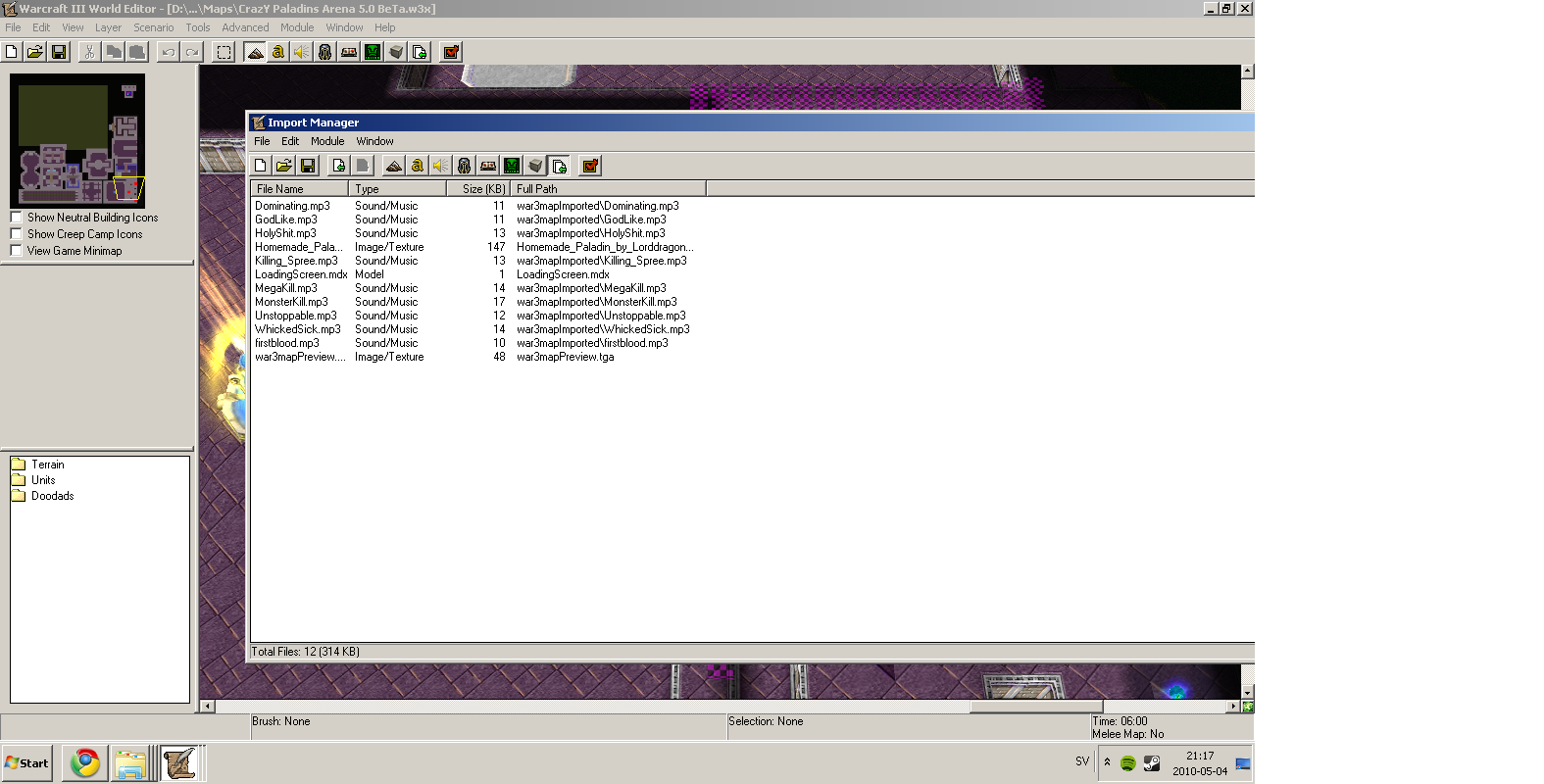Select Unstoppable.mp3 file entry
Image resolution: width=1544 pixels, height=784 pixels.
coord(296,316)
